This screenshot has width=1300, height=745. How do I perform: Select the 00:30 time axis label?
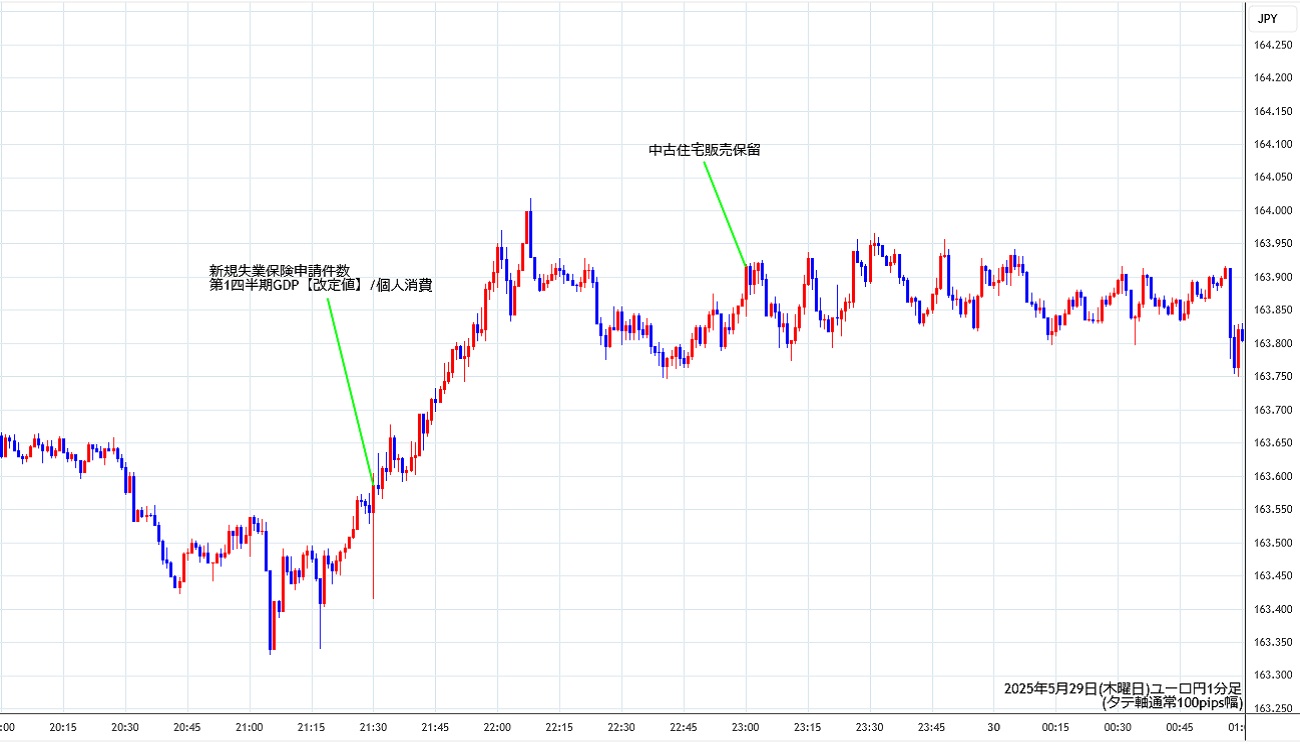point(1117,727)
